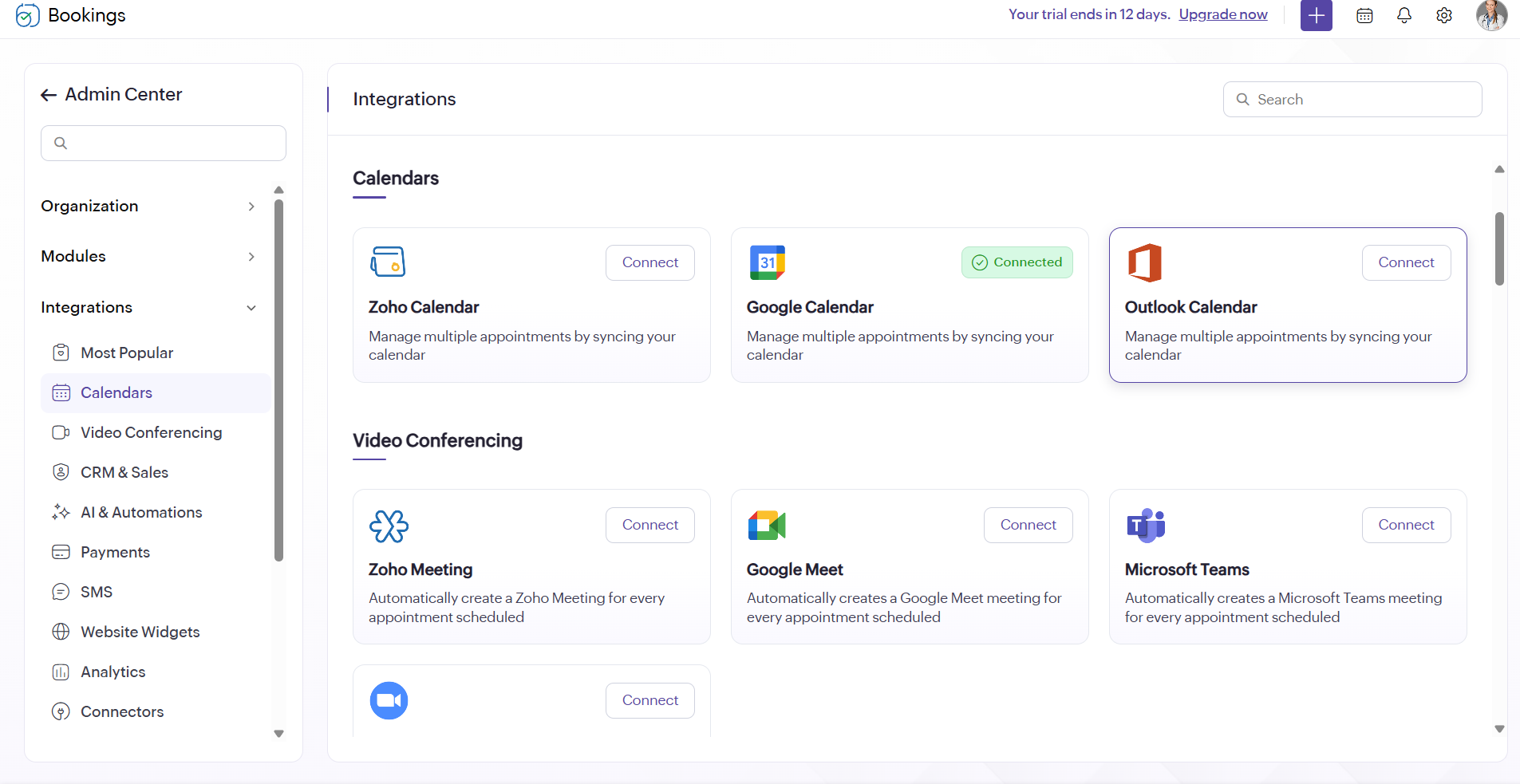Open the settings gear icon

pyautogui.click(x=1444, y=15)
